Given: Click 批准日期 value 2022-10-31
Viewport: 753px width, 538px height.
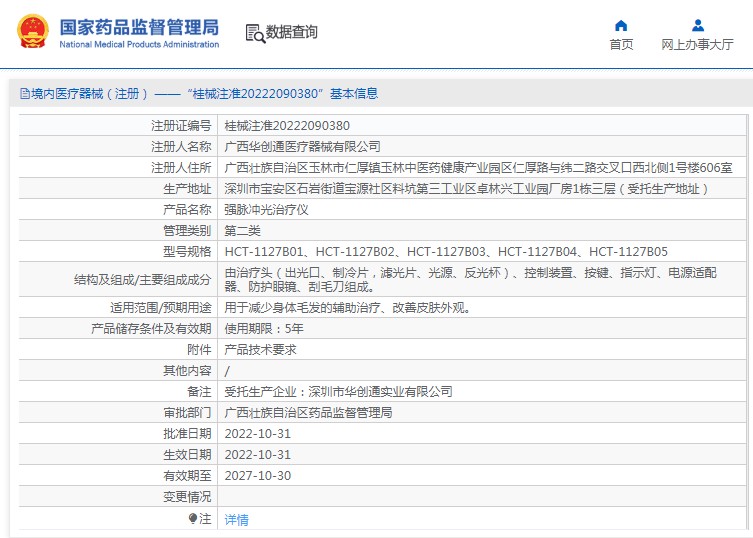Looking at the screenshot, I should pos(258,434).
